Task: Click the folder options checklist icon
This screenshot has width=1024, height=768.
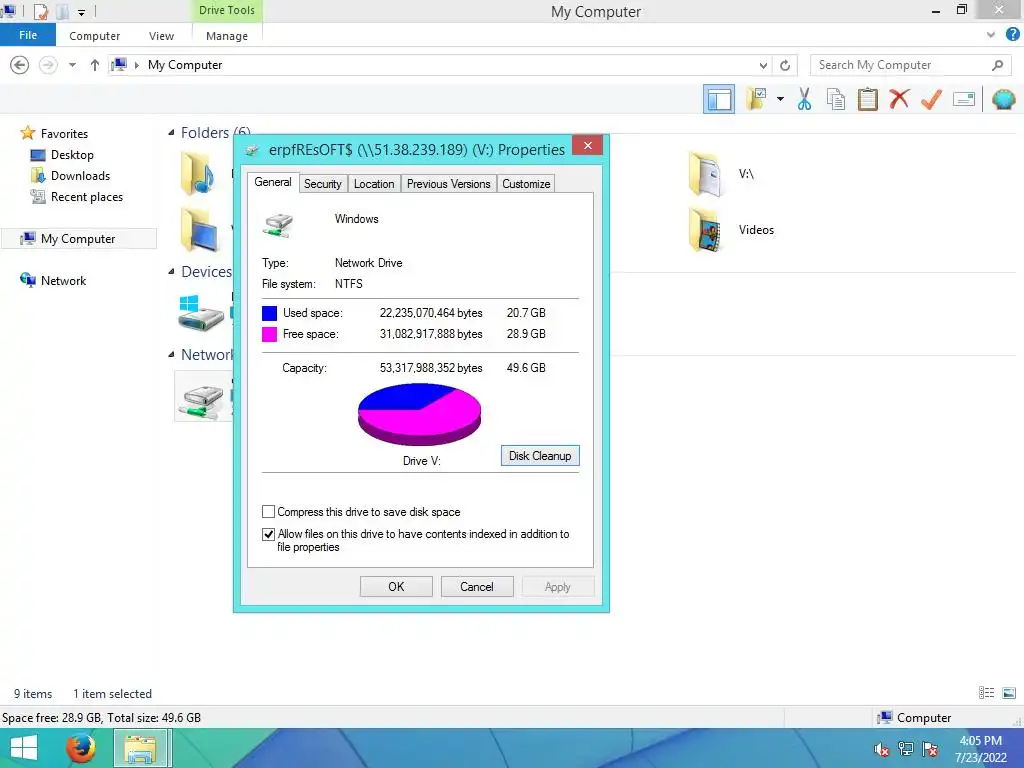Action: 756,99
